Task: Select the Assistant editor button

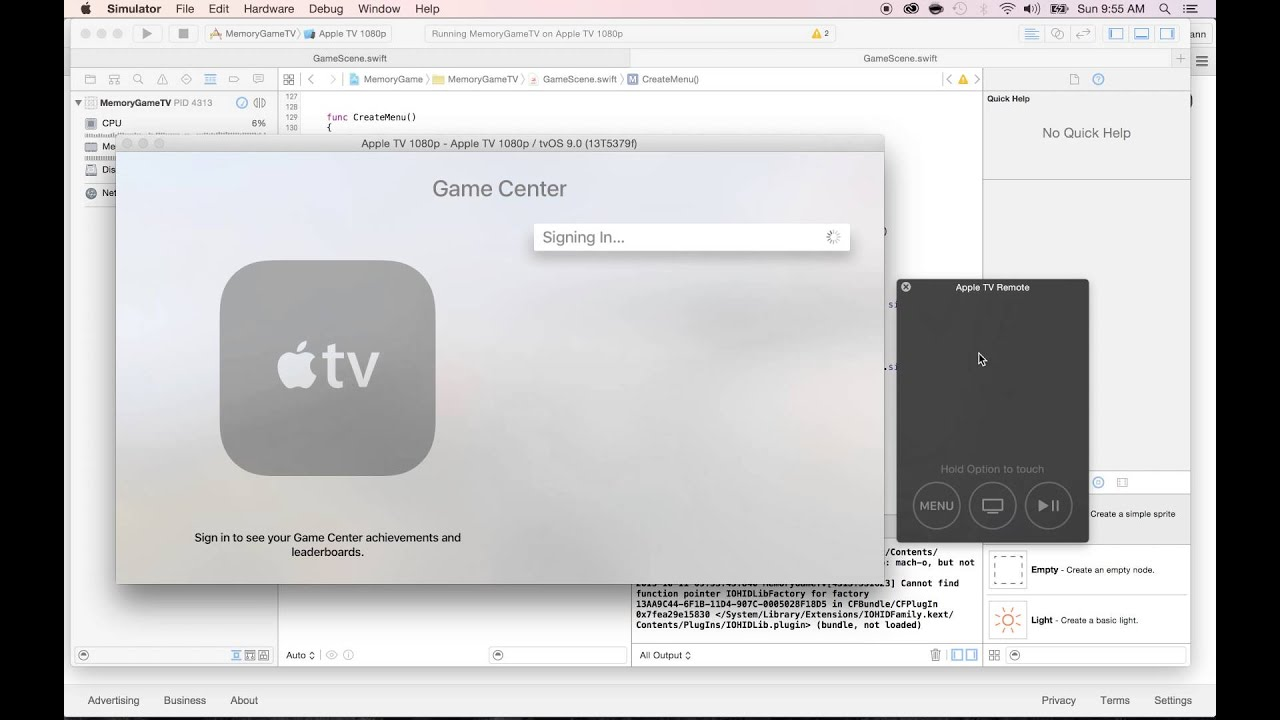Action: (x=1057, y=33)
